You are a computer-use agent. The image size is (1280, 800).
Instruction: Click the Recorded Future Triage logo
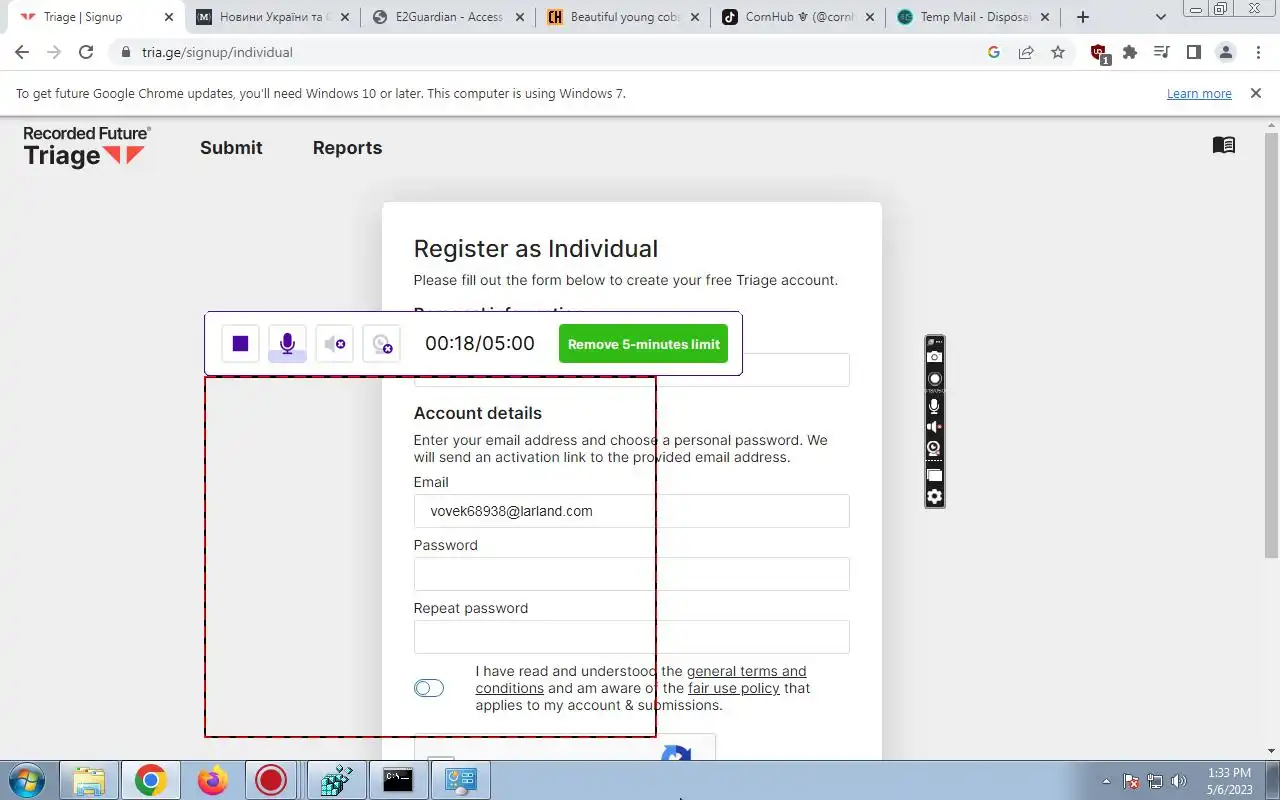click(87, 146)
